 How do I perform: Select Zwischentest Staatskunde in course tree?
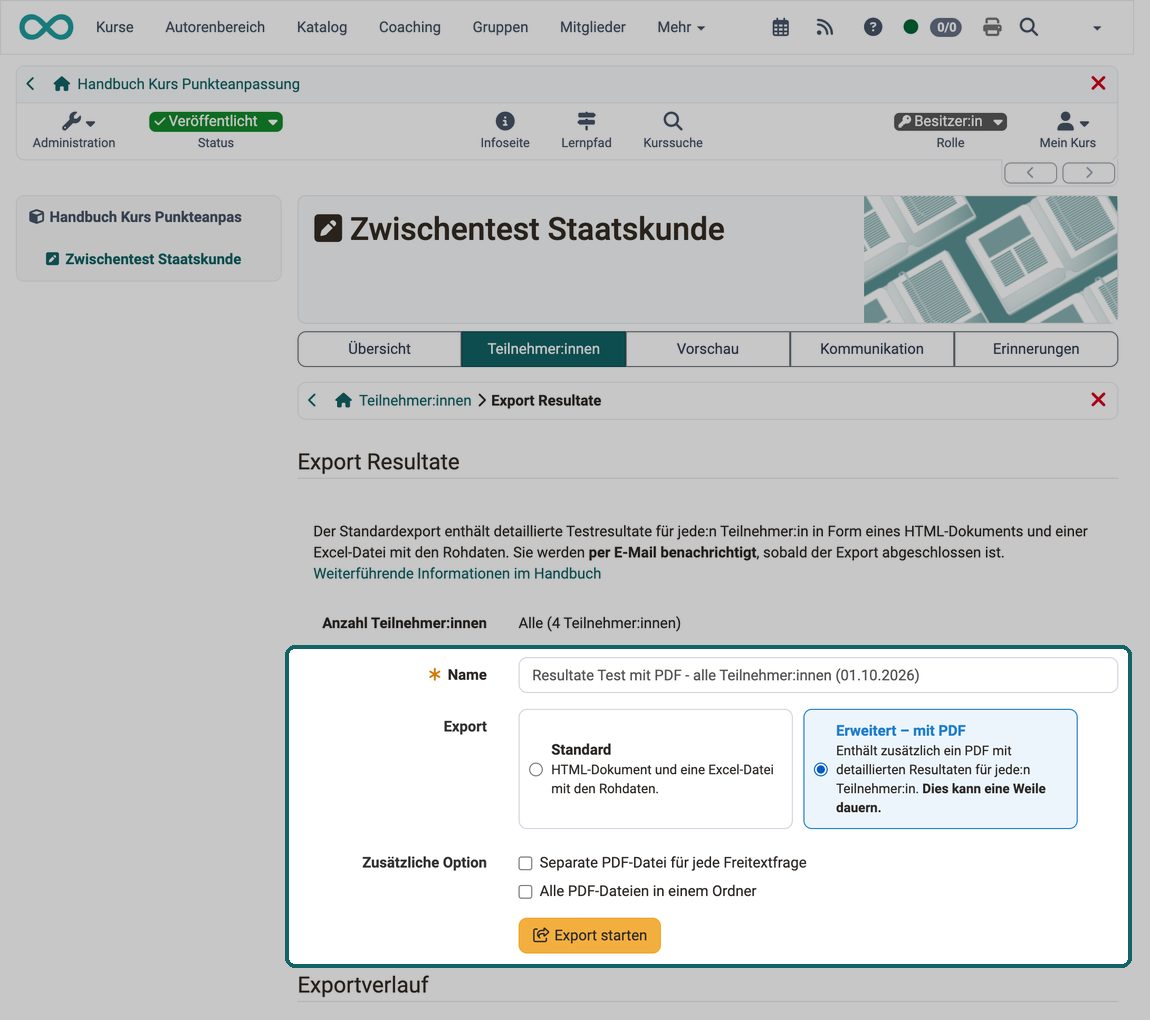[x=153, y=259]
